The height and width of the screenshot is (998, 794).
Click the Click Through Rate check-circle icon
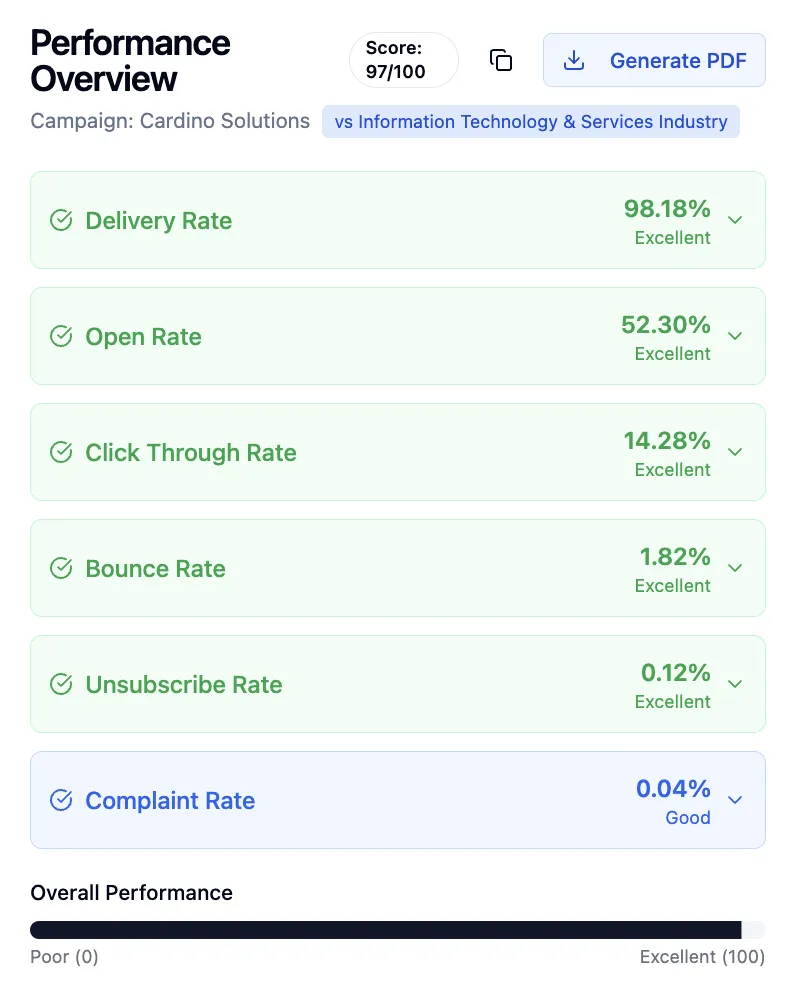tap(61, 452)
